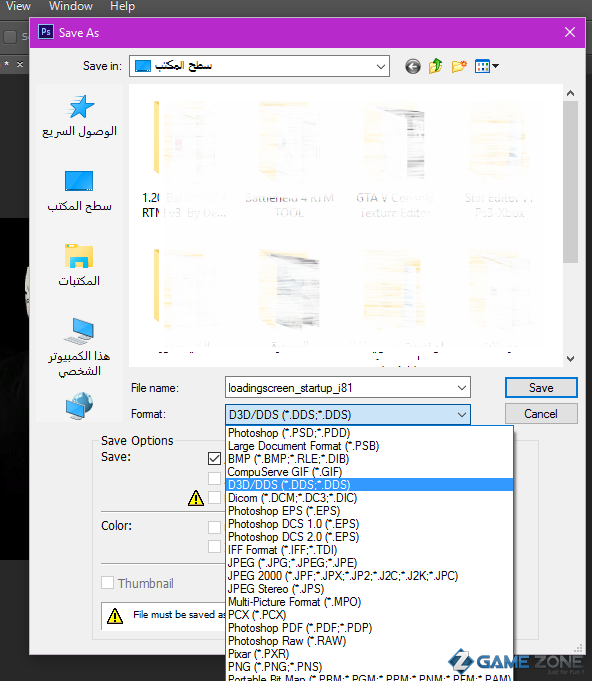
Task: Toggle the Thumbnail checkbox
Action: (x=107, y=582)
